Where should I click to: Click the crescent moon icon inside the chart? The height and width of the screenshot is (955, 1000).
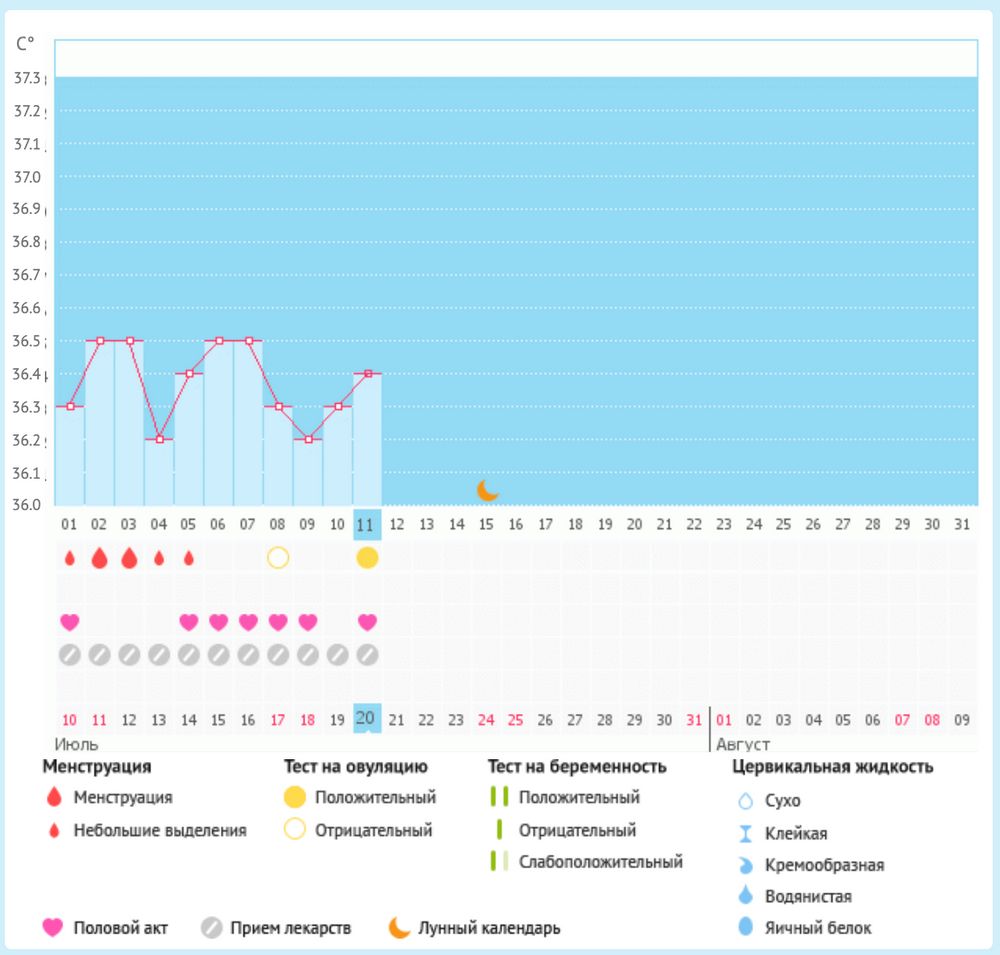pos(487,490)
